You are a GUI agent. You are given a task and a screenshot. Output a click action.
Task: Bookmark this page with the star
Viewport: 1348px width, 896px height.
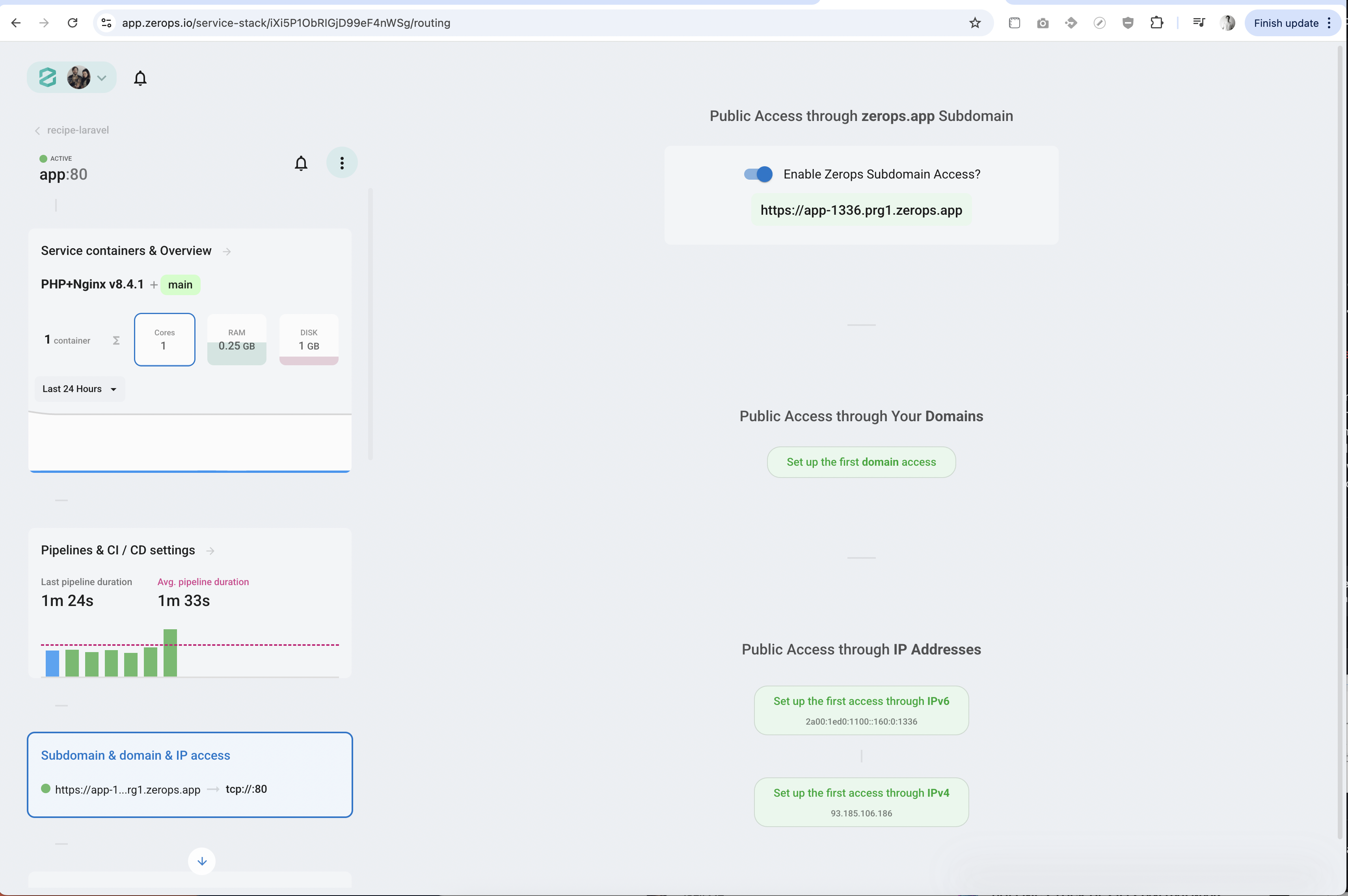pos(975,23)
